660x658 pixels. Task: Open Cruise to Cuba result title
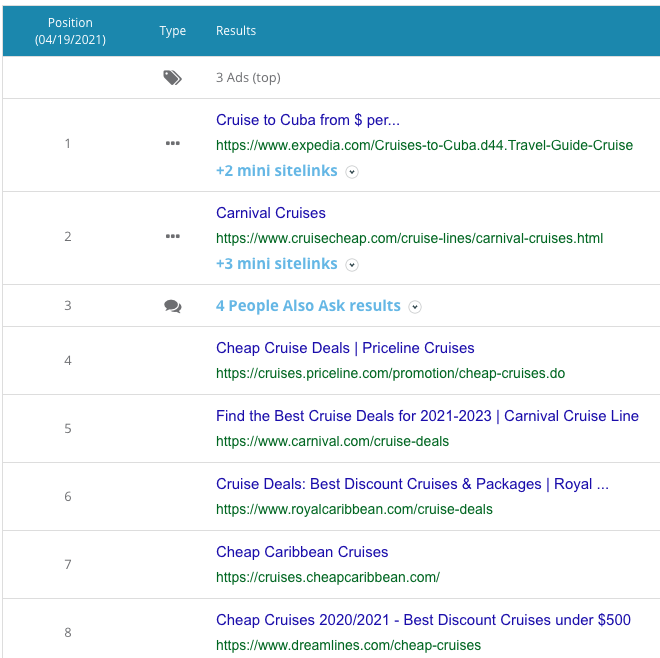point(308,120)
